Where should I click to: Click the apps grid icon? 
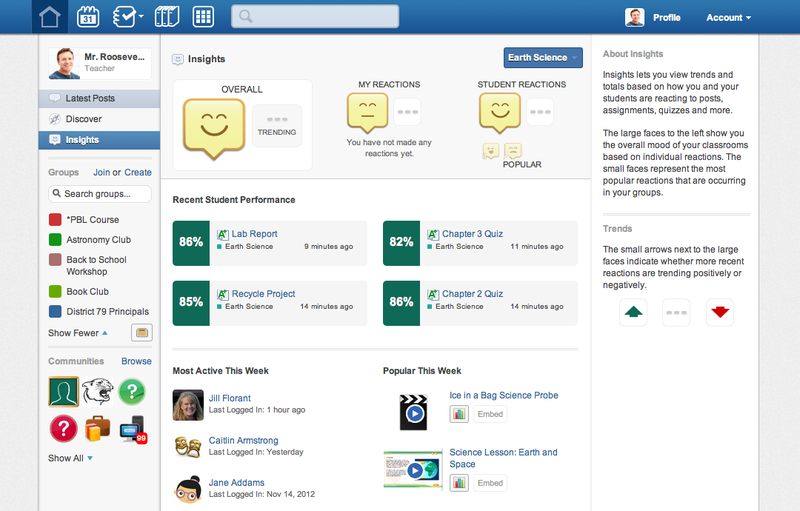click(x=203, y=17)
